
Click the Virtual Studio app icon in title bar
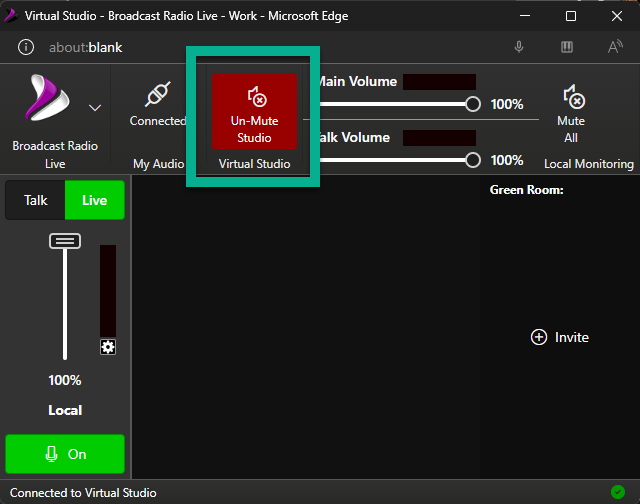coord(11,16)
